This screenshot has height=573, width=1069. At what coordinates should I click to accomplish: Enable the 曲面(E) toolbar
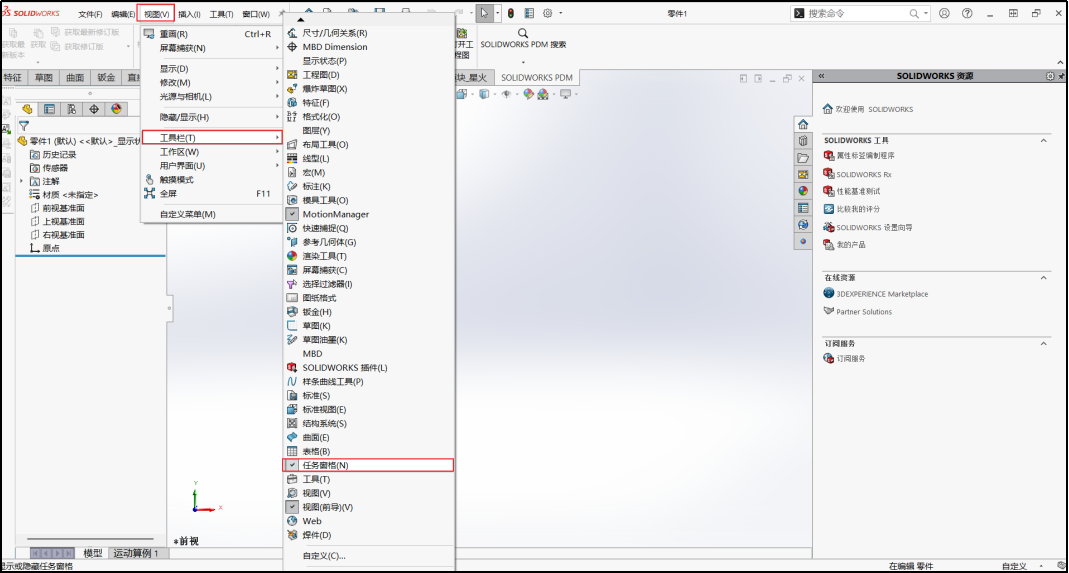tap(368, 438)
